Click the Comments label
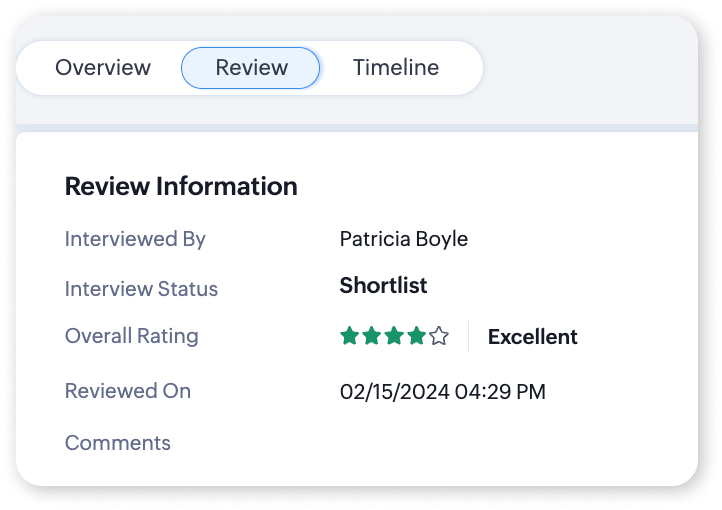 click(118, 443)
